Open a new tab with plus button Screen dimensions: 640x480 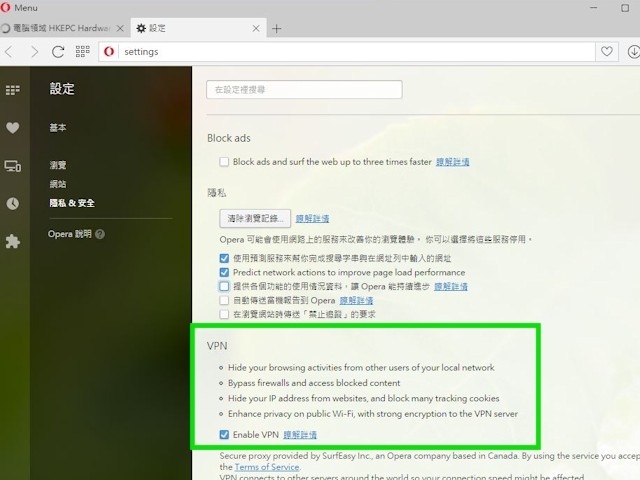coord(277,29)
